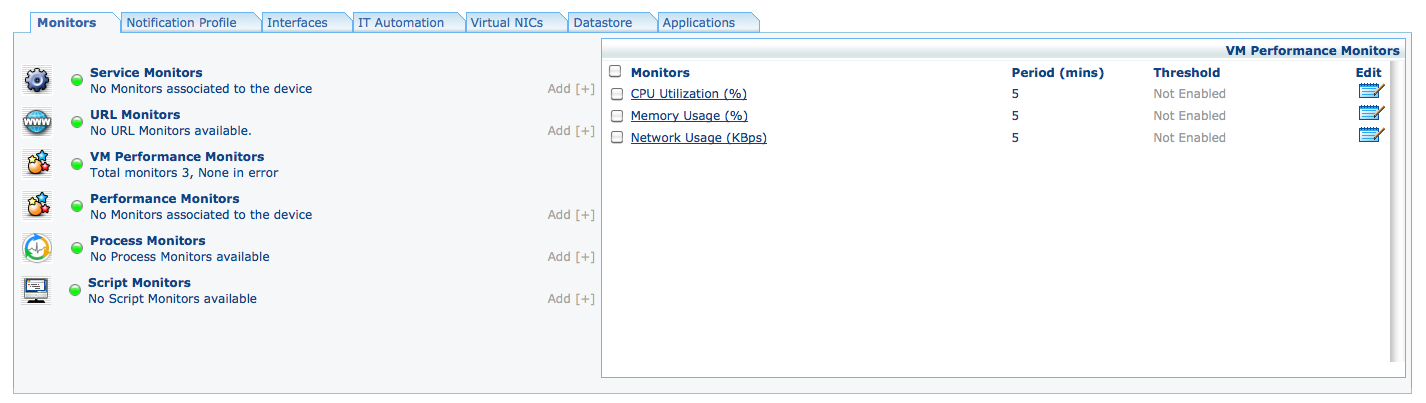Click the VM Performance Monitors icon
This screenshot has width=1426, height=403.
click(x=37, y=164)
